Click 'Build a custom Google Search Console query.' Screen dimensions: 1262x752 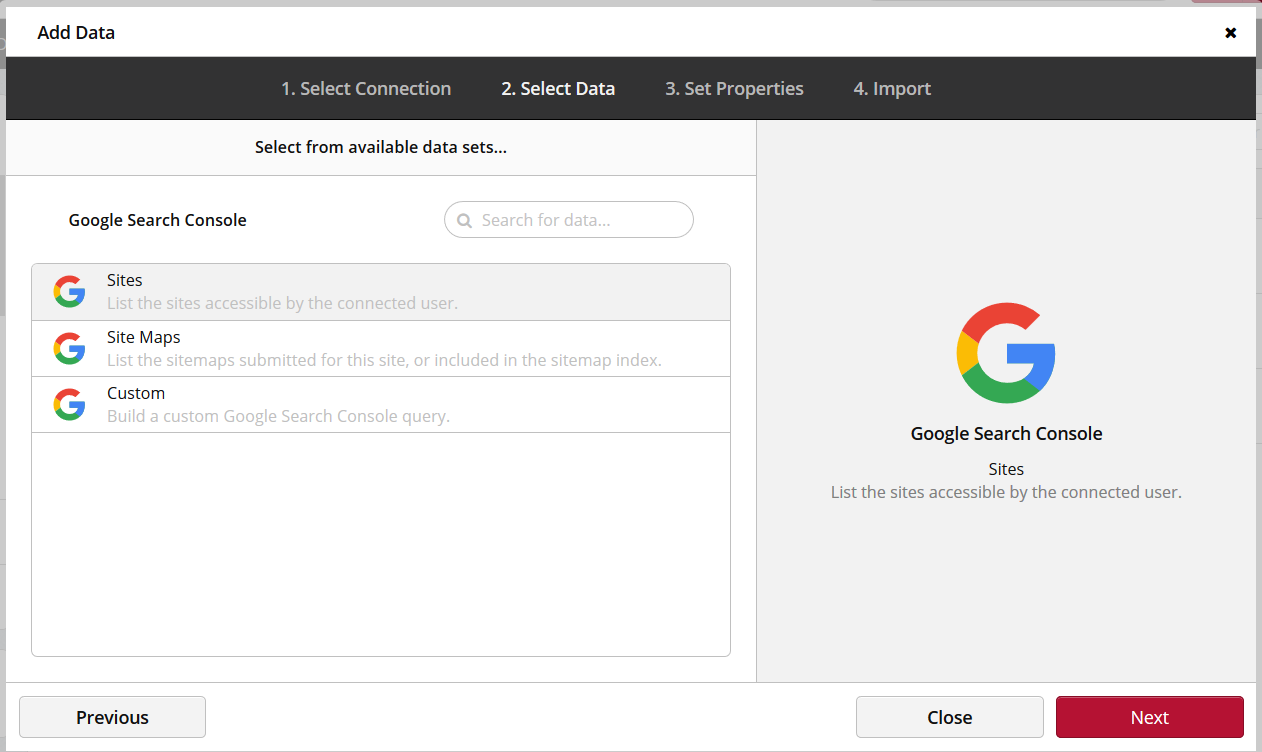[278, 416]
